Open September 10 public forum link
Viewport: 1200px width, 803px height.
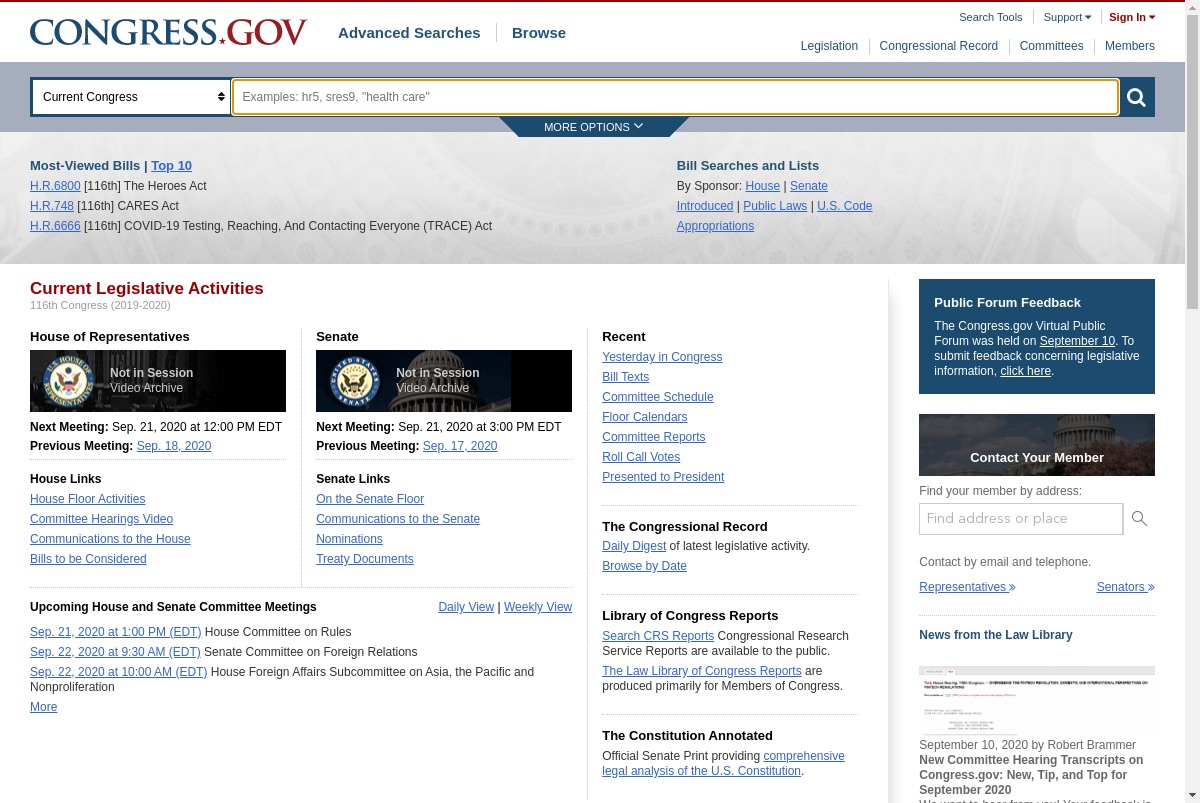[x=1077, y=341]
